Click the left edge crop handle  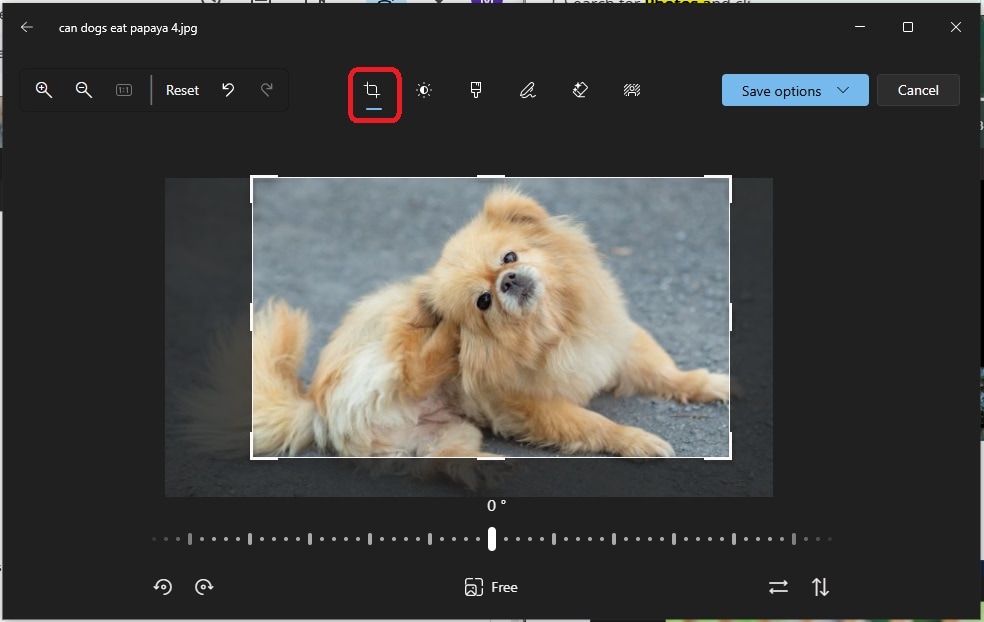coord(252,317)
